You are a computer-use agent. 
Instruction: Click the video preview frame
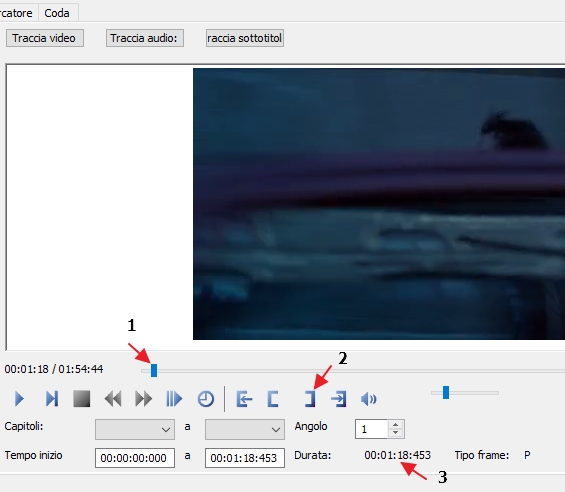pyautogui.click(x=379, y=204)
